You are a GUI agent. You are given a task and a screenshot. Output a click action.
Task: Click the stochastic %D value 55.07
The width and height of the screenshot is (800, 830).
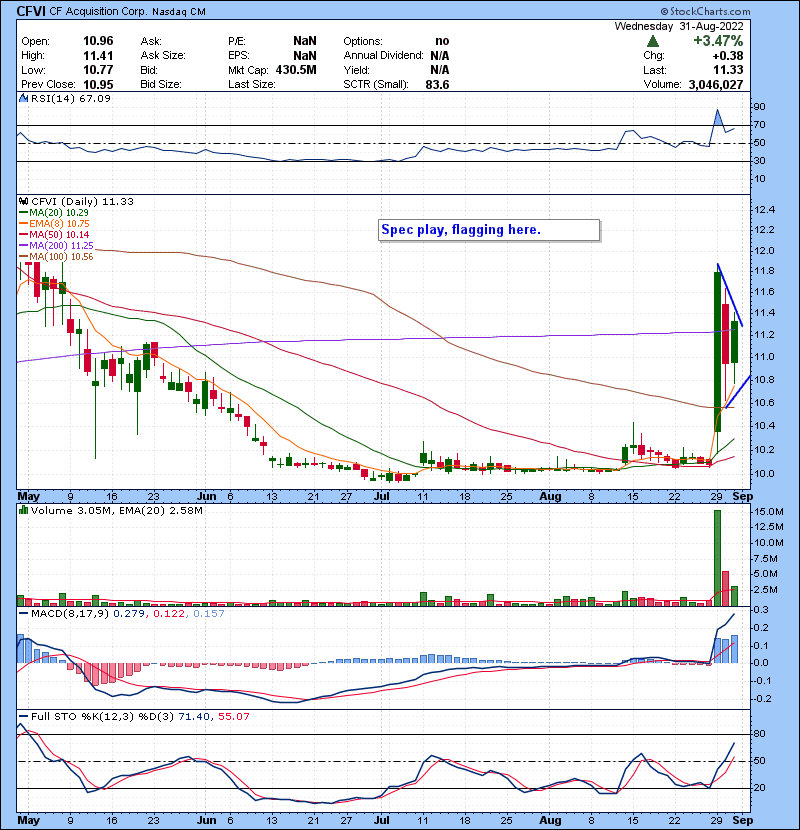pos(233,717)
